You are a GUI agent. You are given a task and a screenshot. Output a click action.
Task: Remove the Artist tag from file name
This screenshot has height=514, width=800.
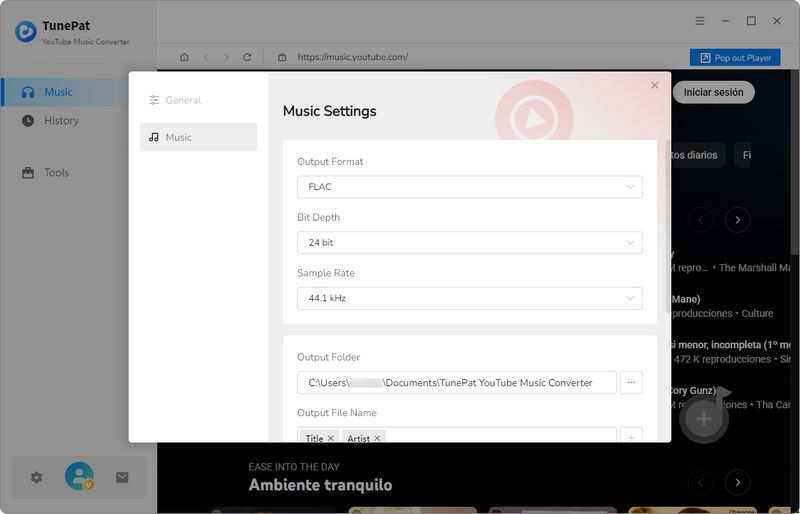377,438
